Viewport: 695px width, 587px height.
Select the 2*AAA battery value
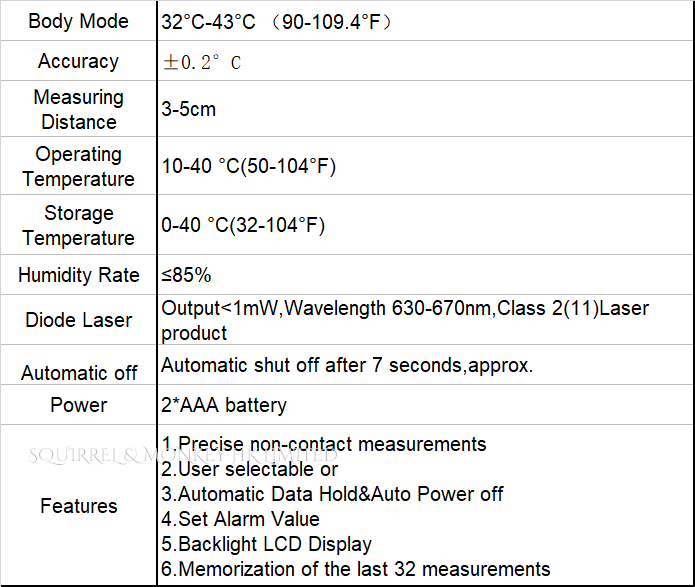click(224, 405)
